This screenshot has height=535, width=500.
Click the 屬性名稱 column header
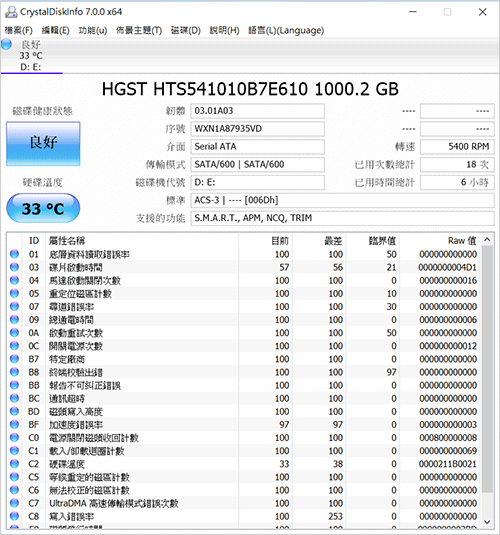[x=141, y=241]
